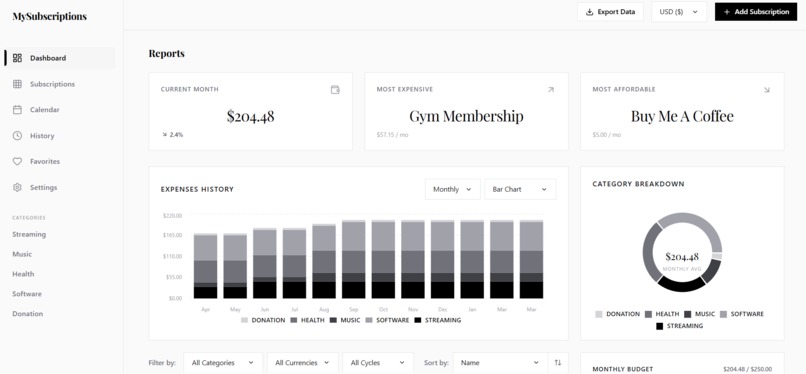Toggle DONATION swatch in Expenses History legend
Image resolution: width=806 pixels, height=374 pixels.
click(244, 320)
